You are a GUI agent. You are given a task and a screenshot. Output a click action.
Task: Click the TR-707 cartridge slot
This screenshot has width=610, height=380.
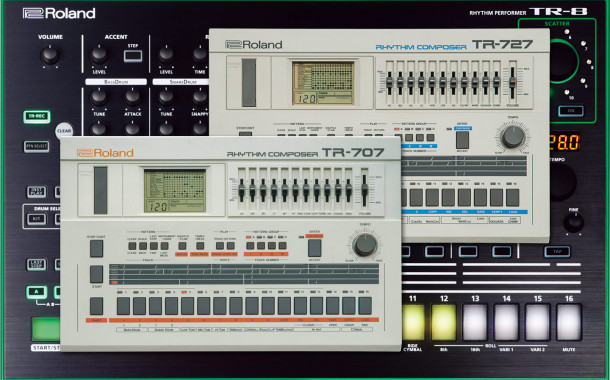point(100,190)
